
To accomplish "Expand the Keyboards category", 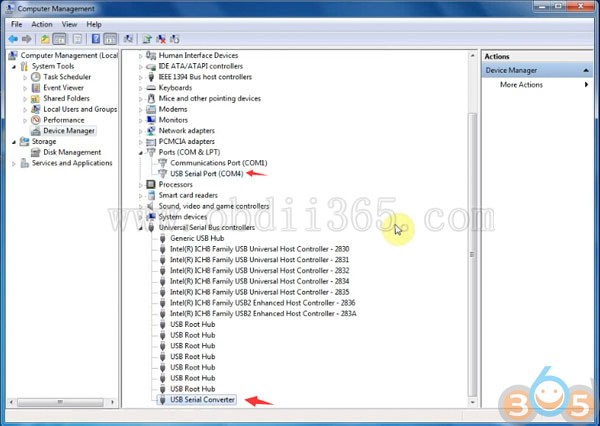I will coord(140,88).
